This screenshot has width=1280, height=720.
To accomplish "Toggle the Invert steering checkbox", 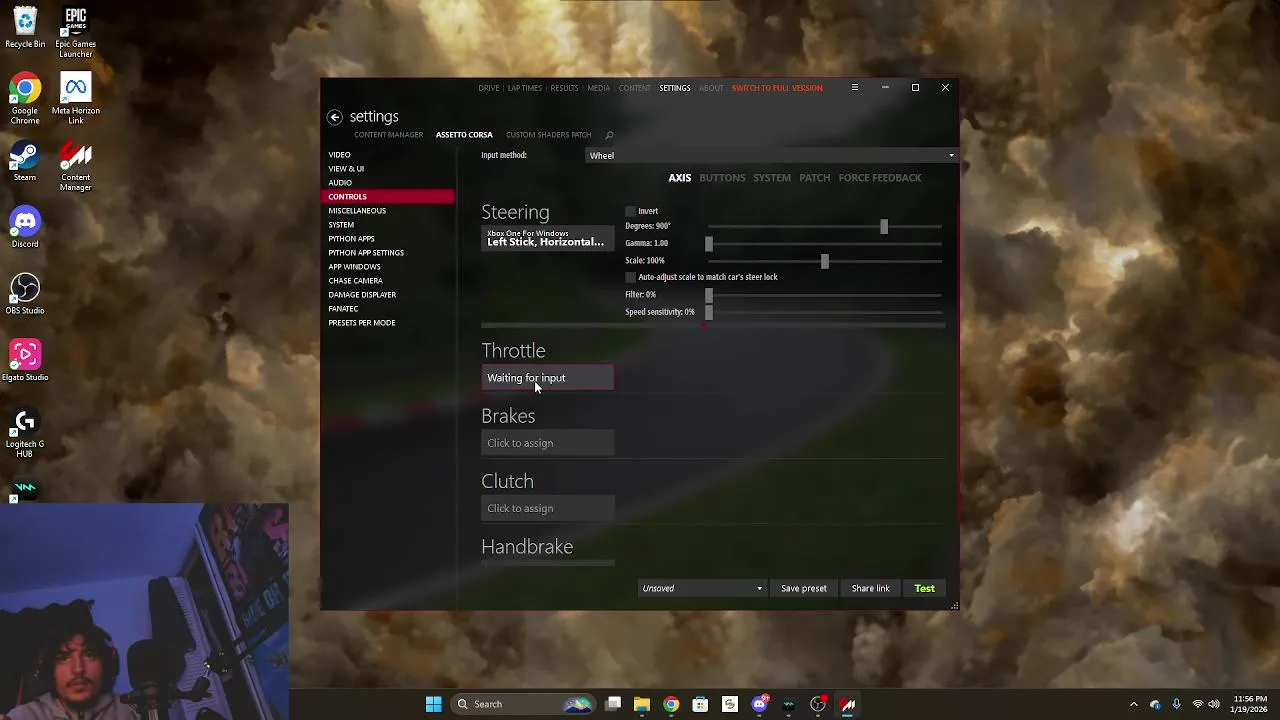I will (630, 211).
